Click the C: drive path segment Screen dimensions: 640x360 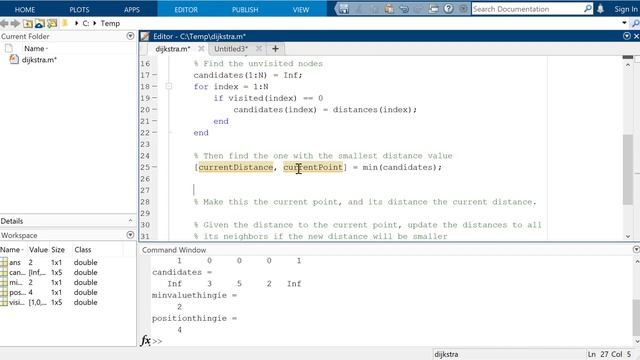86,23
